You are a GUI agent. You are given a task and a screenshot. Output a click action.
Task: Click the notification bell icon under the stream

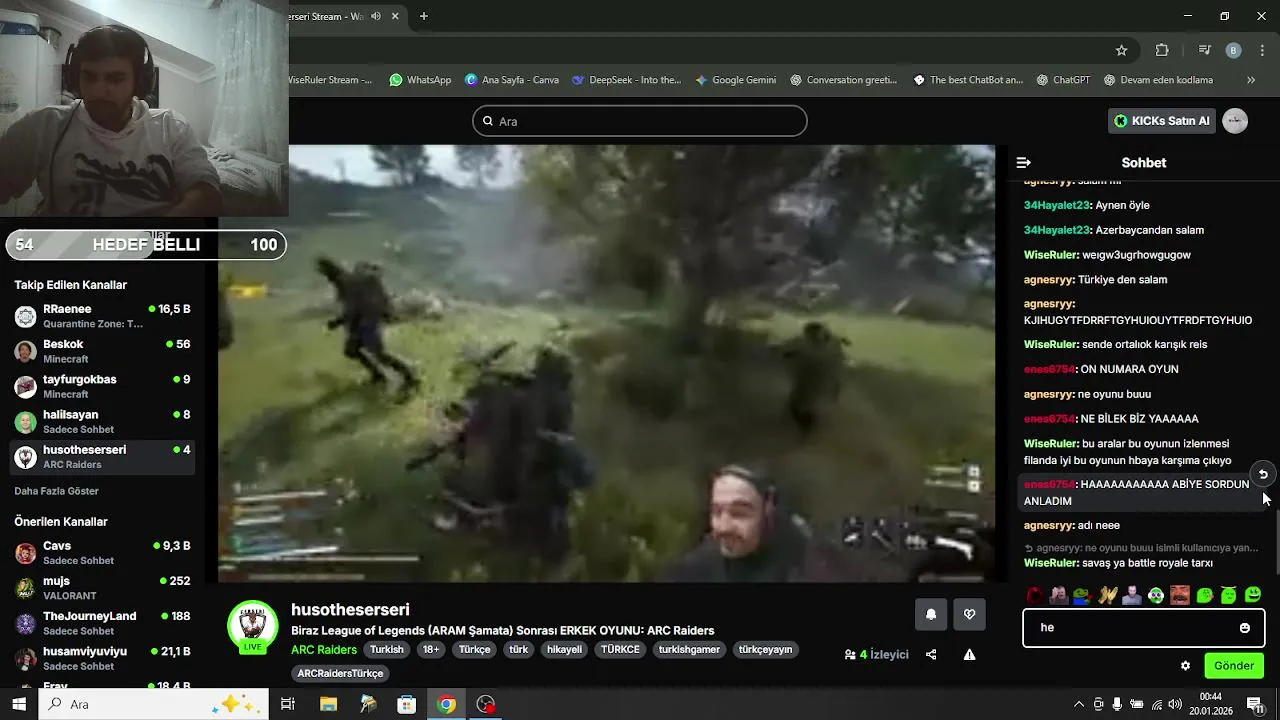coord(931,615)
